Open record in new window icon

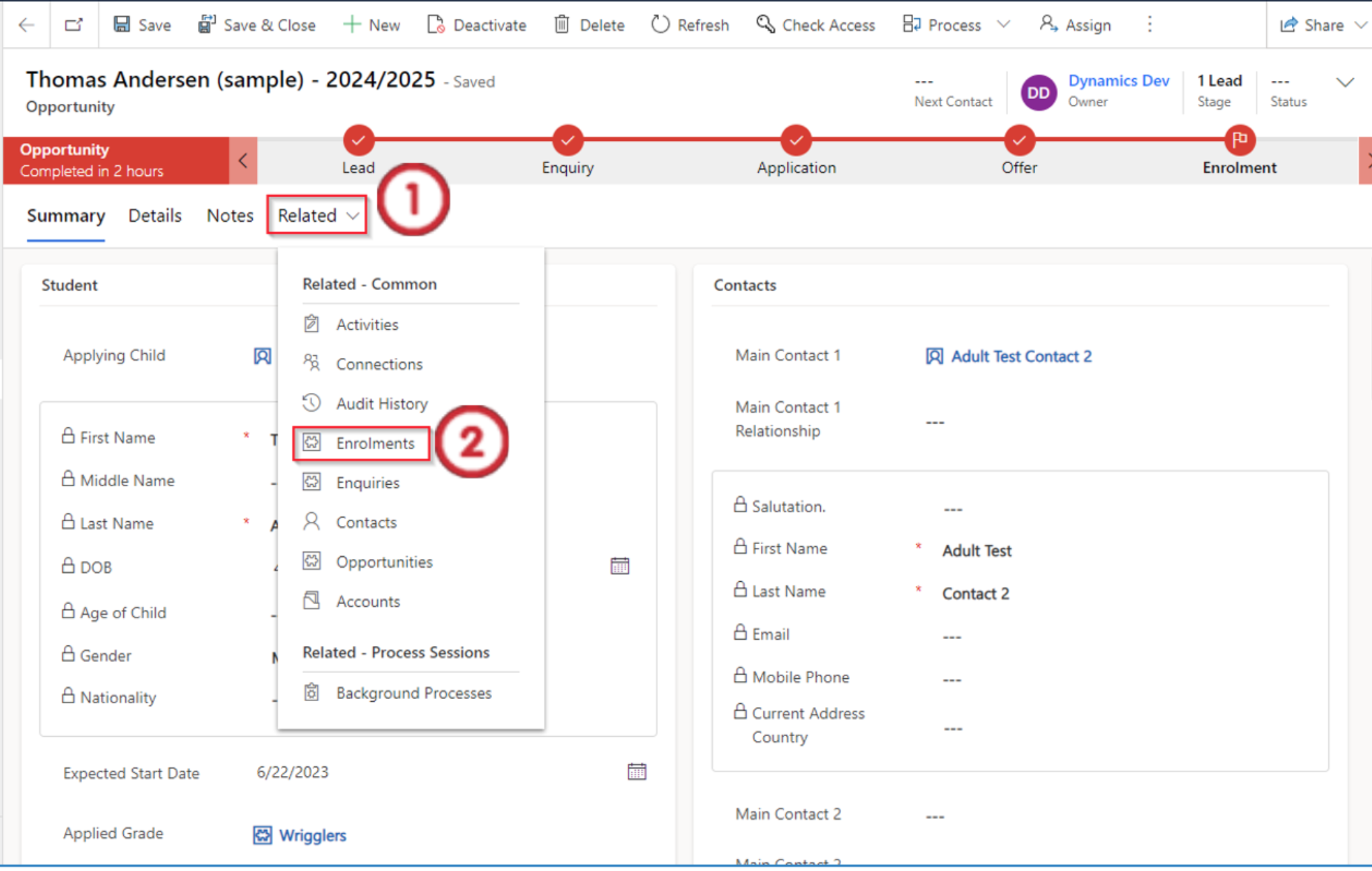pyautogui.click(x=73, y=25)
